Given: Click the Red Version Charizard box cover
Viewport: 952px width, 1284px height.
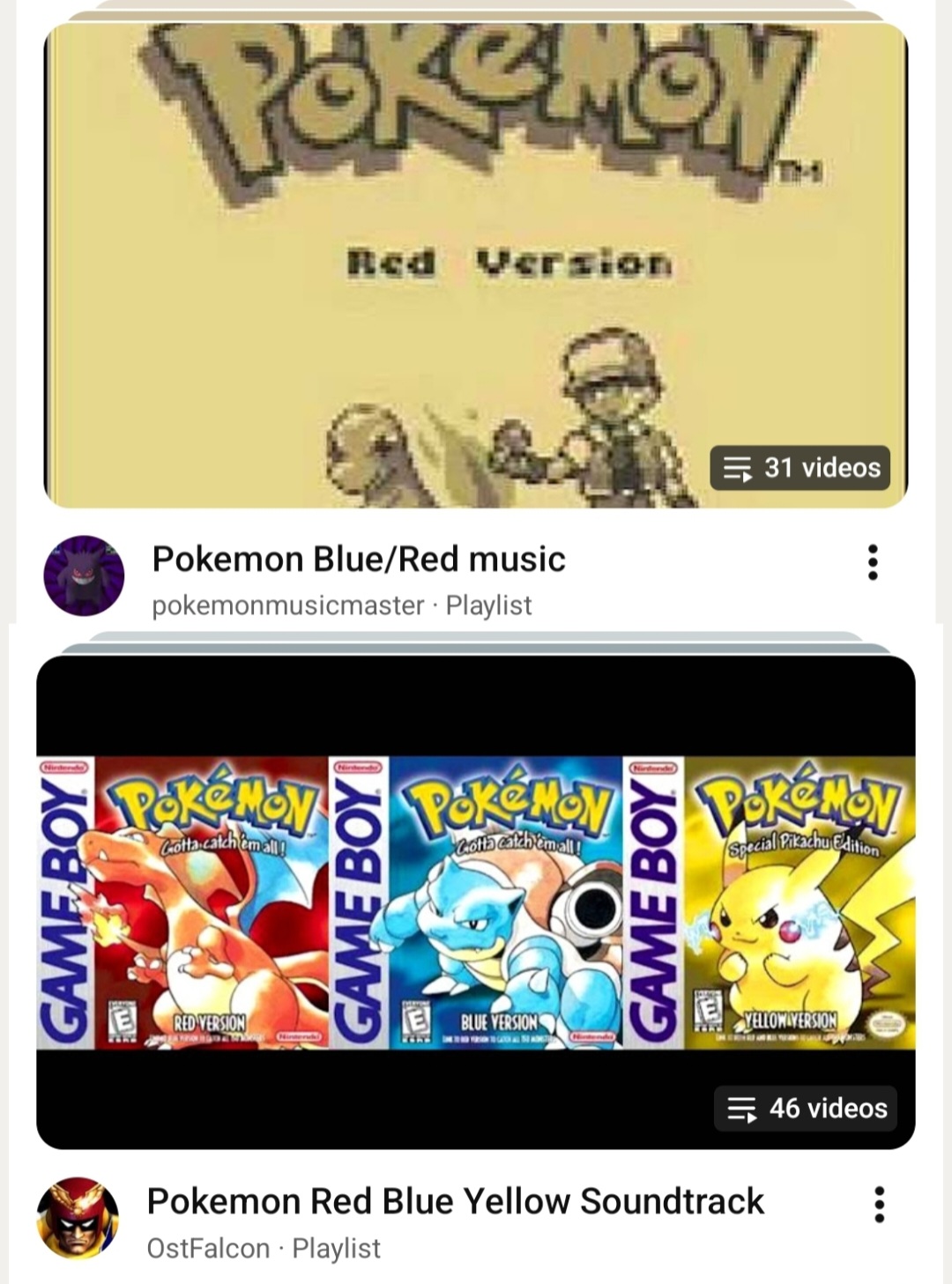Looking at the screenshot, I should (x=182, y=902).
